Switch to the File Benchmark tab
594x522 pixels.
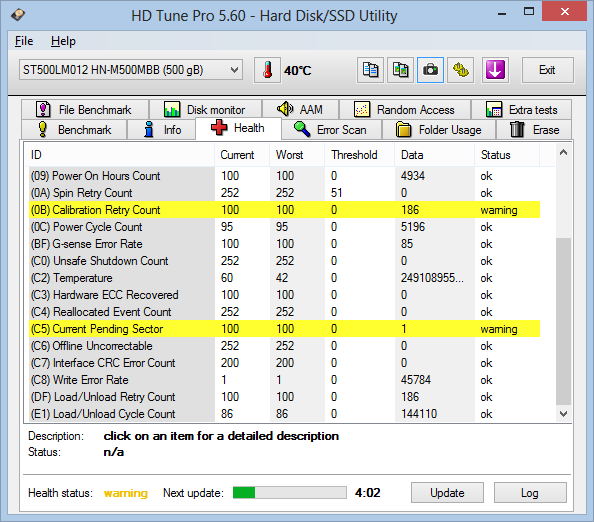[x=85, y=109]
